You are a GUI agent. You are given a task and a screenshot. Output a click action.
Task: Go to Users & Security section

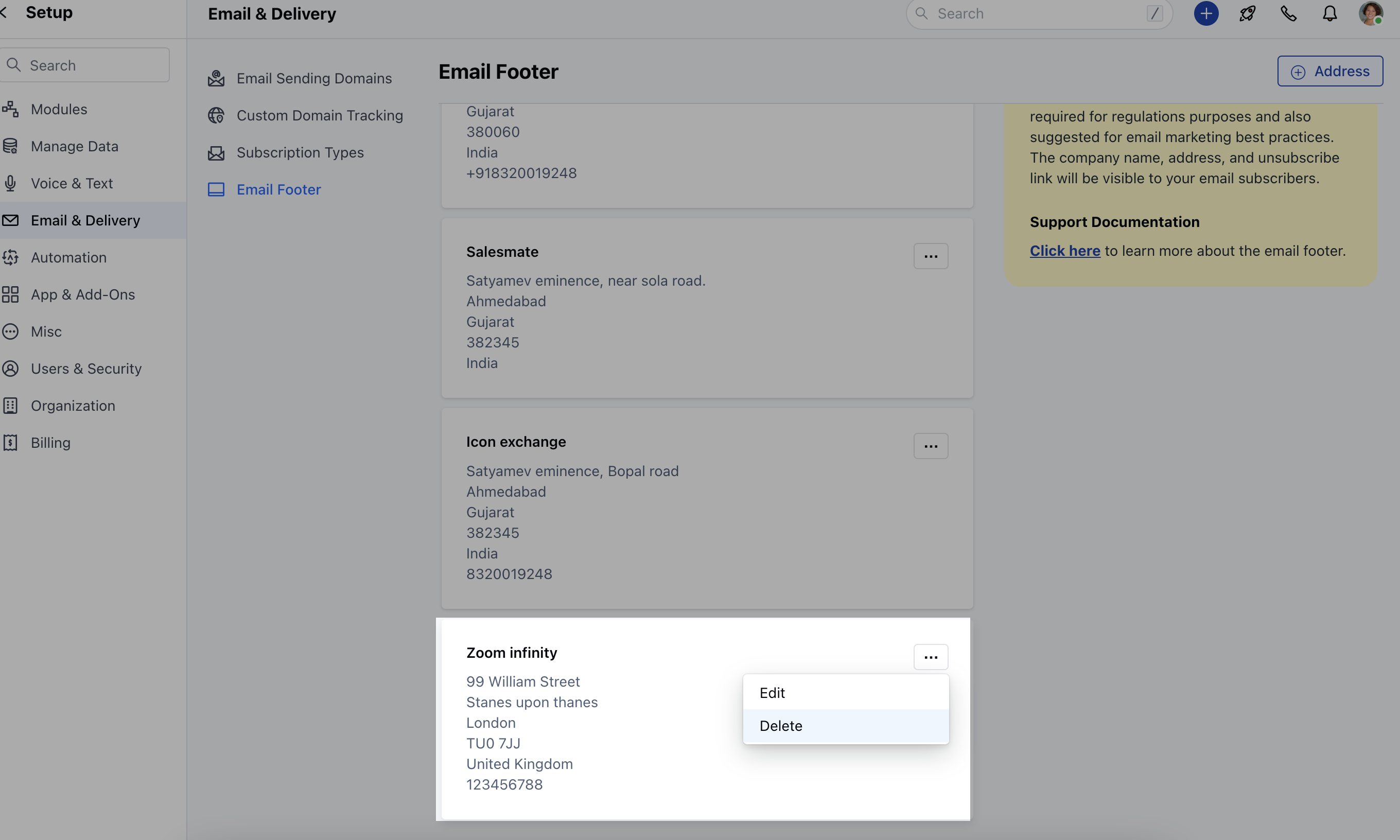[86, 369]
